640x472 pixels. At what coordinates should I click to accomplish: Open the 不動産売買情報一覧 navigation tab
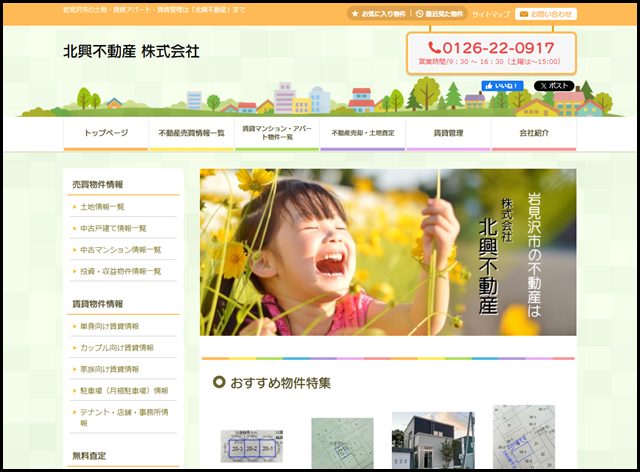point(191,134)
